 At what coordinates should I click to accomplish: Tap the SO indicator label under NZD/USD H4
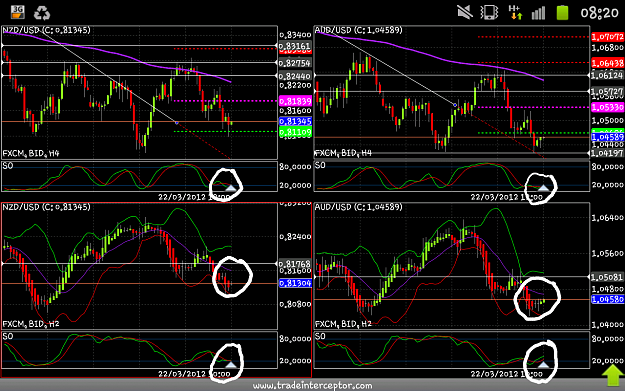8,165
